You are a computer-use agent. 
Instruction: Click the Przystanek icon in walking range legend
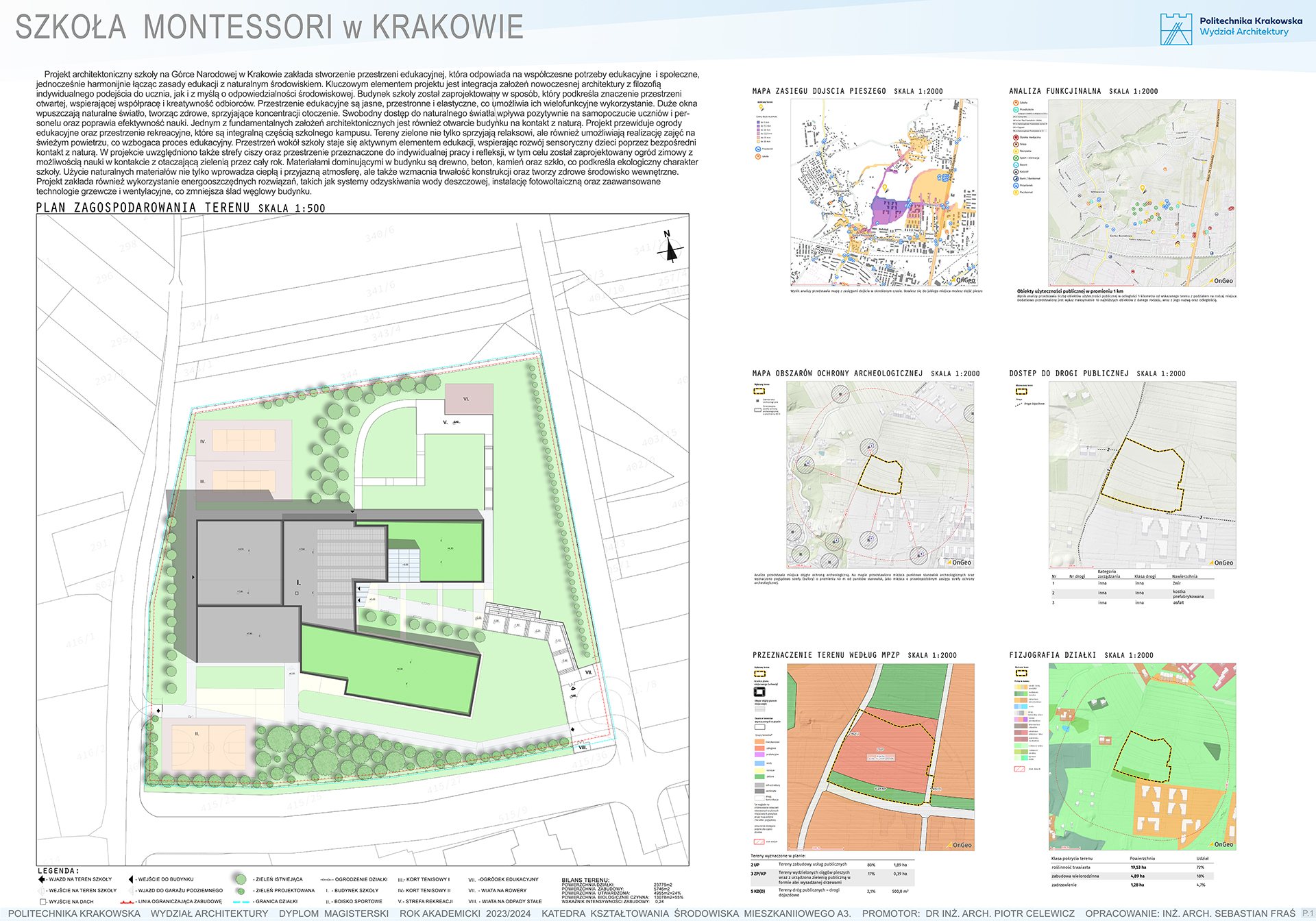click(758, 149)
